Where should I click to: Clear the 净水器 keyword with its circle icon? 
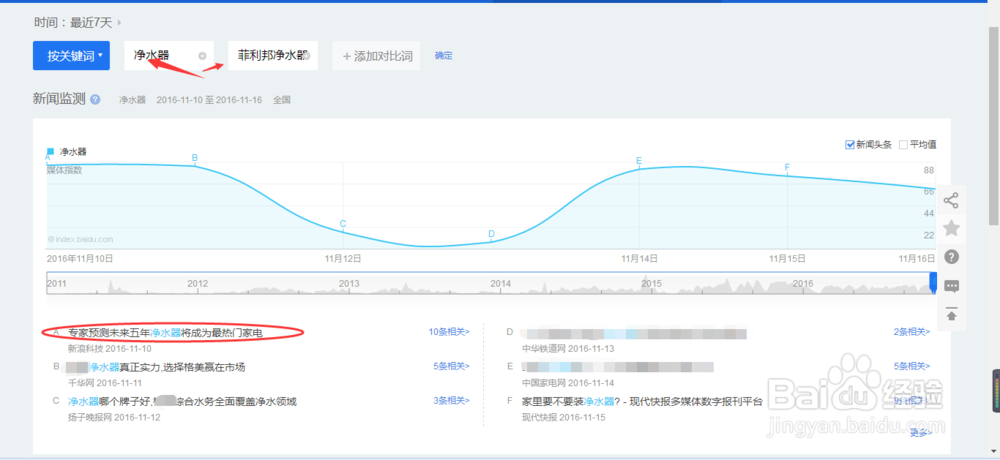(x=202, y=56)
